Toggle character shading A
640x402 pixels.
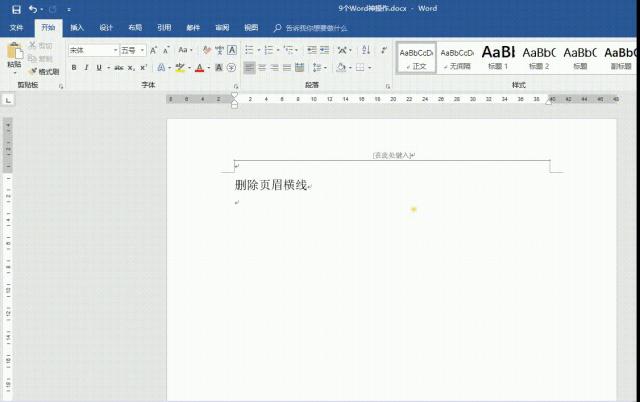coord(219,68)
